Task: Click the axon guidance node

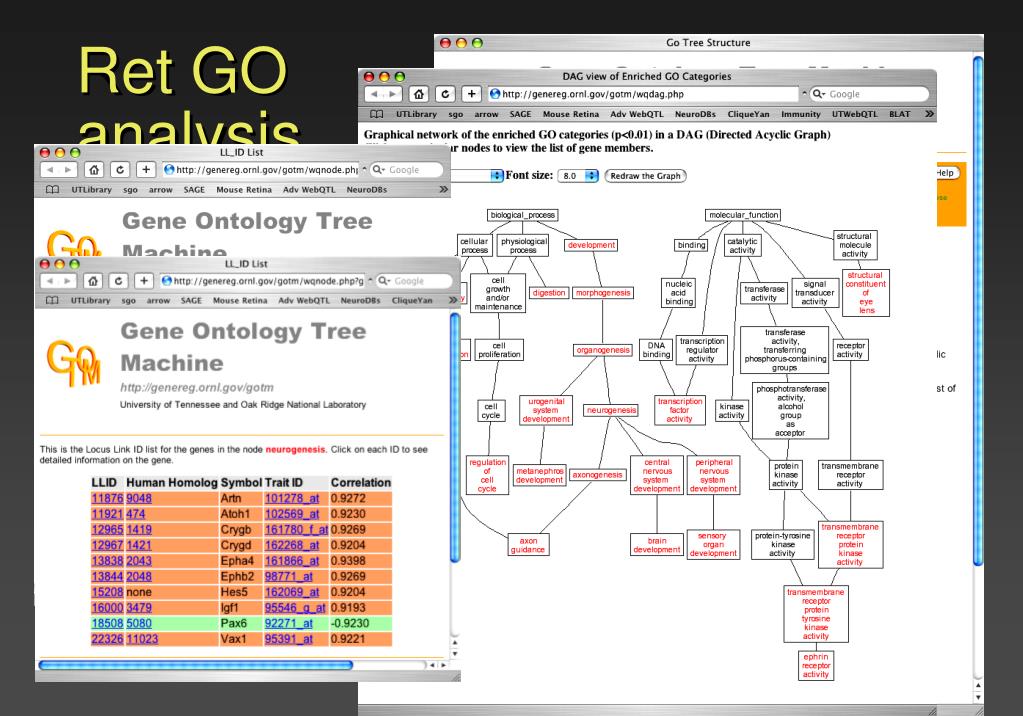Action: 528,545
